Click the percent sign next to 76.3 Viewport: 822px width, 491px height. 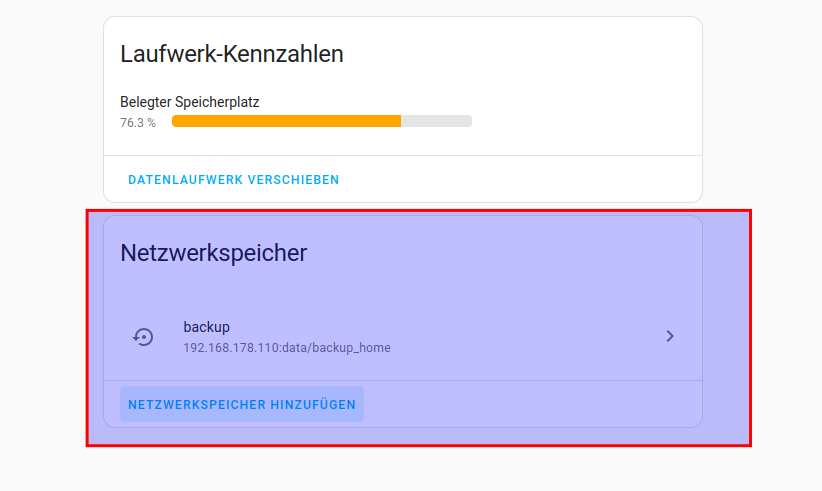click(151, 123)
